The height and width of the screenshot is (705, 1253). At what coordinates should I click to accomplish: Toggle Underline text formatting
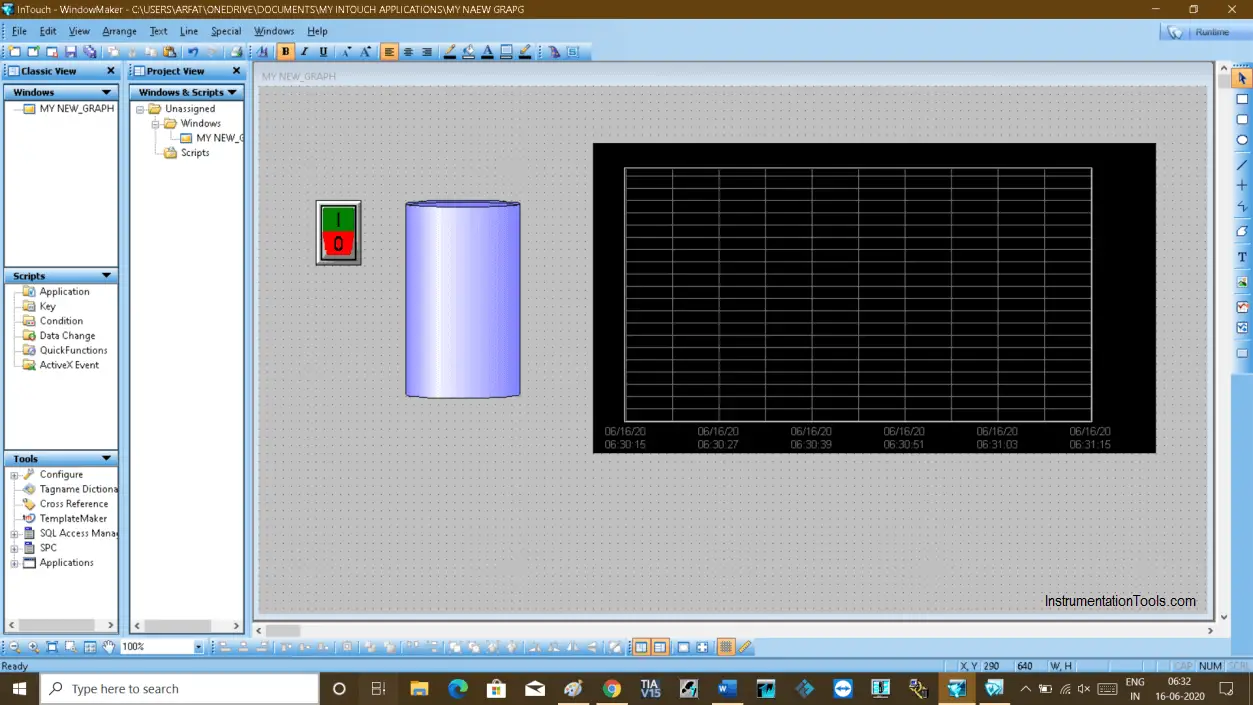(323, 52)
